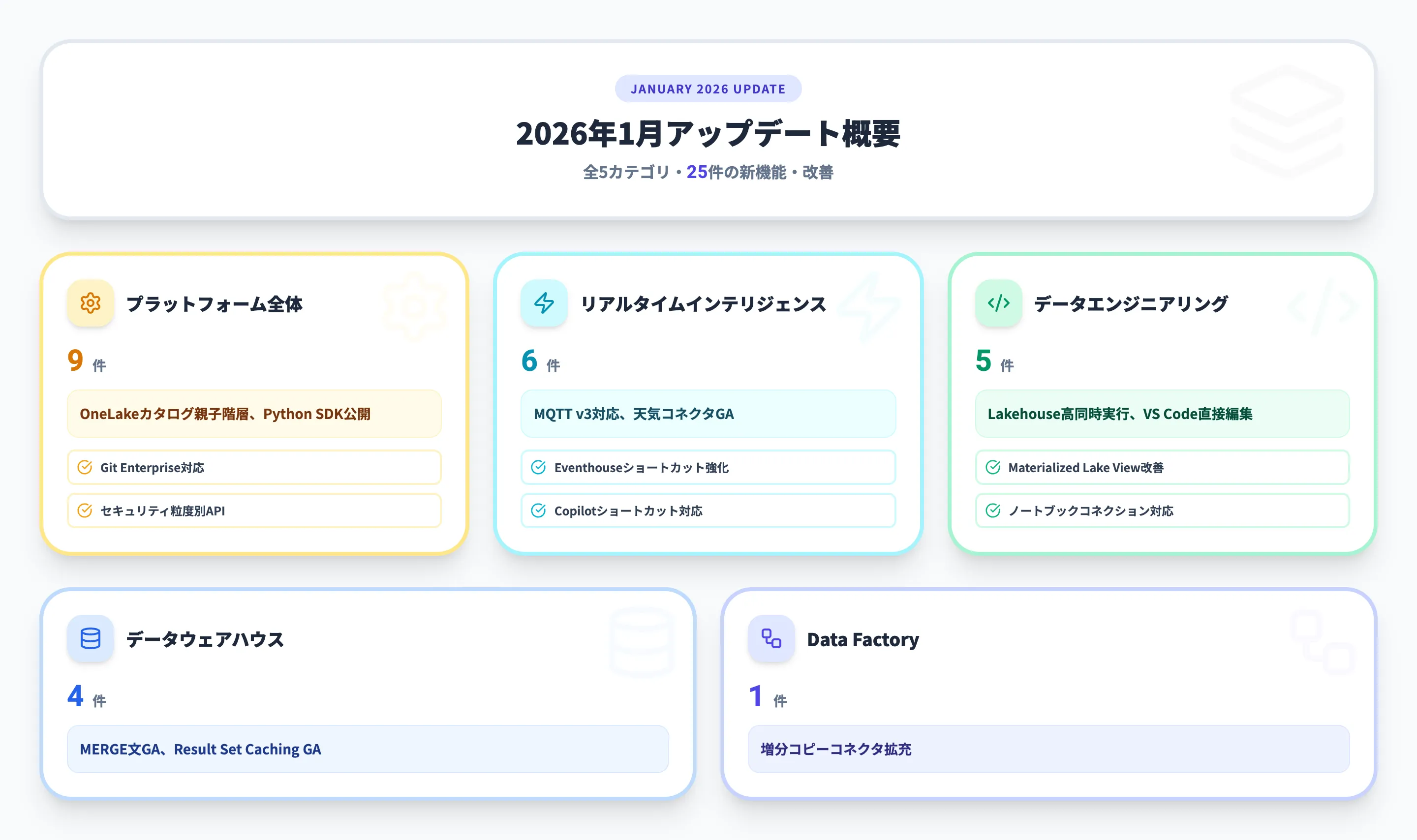Click the check icon beside Git Enterprise対応
Screen dimensions: 1417x840
pos(85,468)
